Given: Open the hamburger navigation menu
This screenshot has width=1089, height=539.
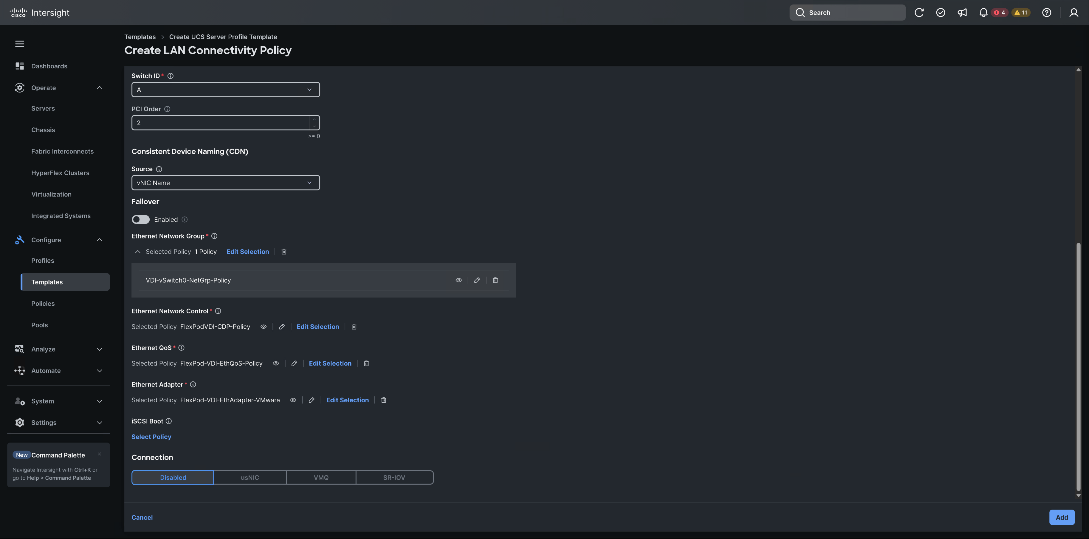Looking at the screenshot, I should pos(19,44).
